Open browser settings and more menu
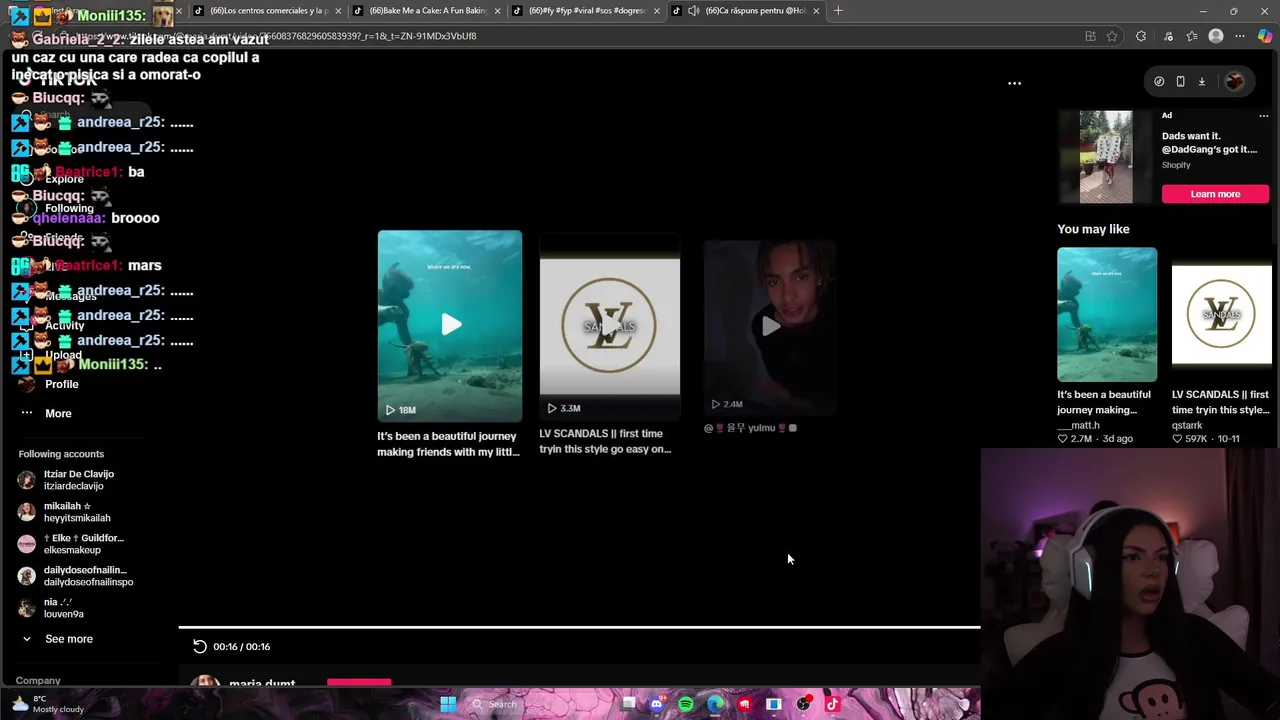Screen dimensions: 1280x720 (x=1240, y=36)
